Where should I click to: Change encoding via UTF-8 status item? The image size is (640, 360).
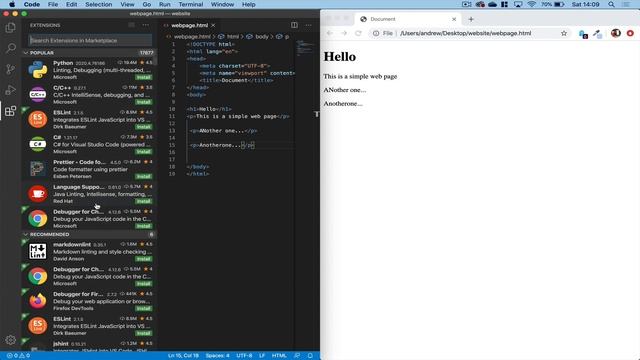tap(244, 356)
